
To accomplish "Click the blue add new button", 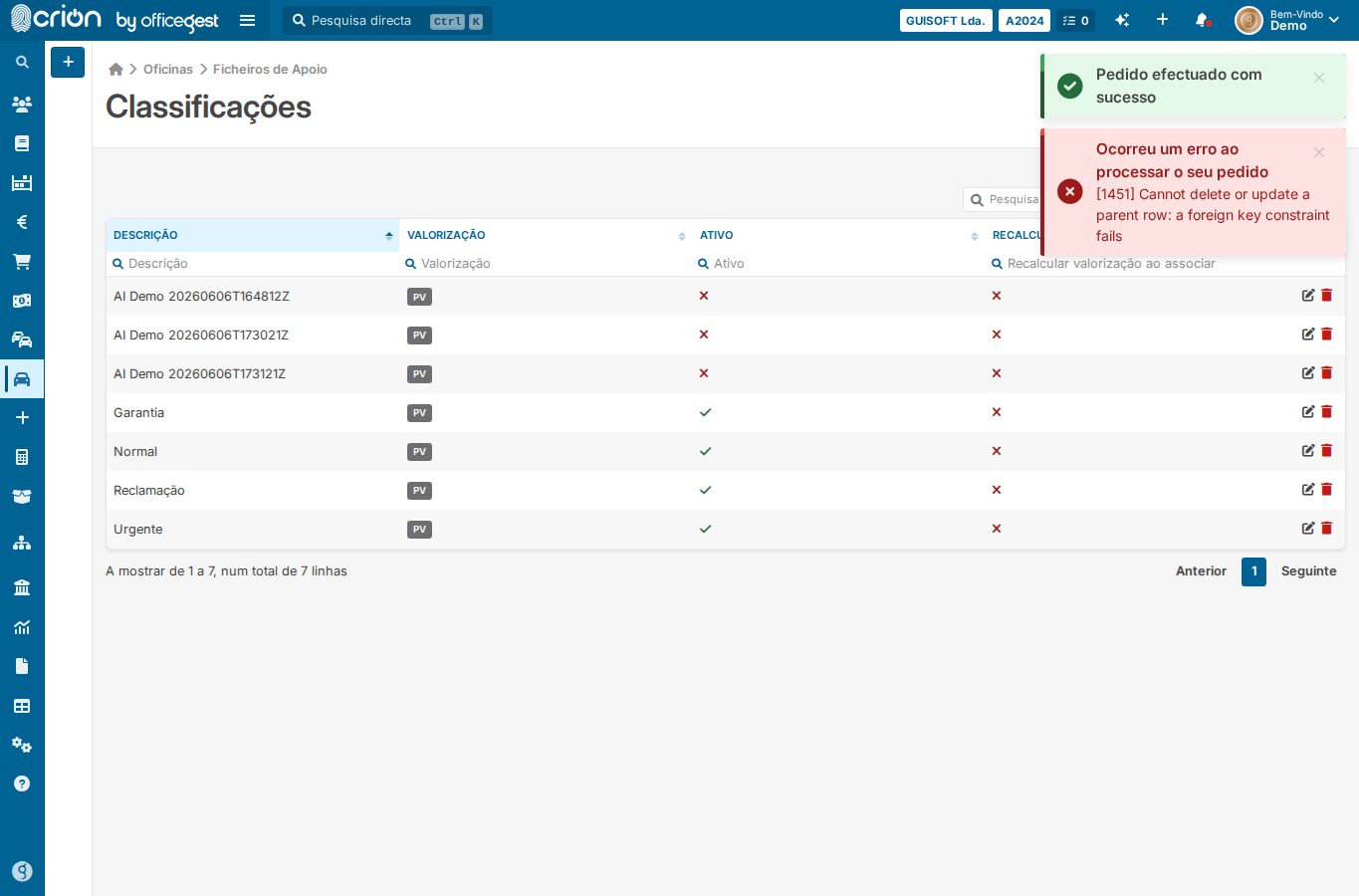I will tap(68, 62).
